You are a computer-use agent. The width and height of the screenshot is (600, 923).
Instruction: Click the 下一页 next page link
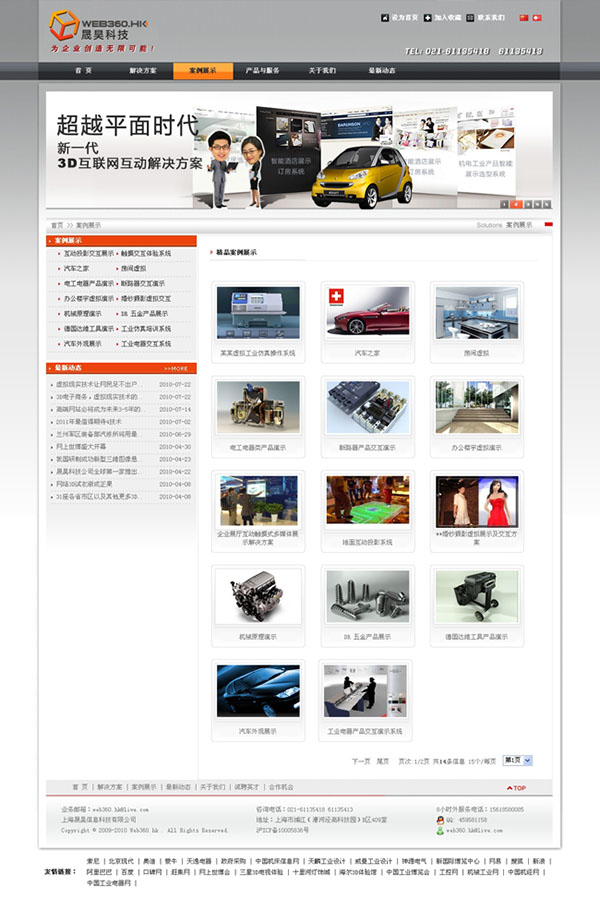click(x=361, y=761)
